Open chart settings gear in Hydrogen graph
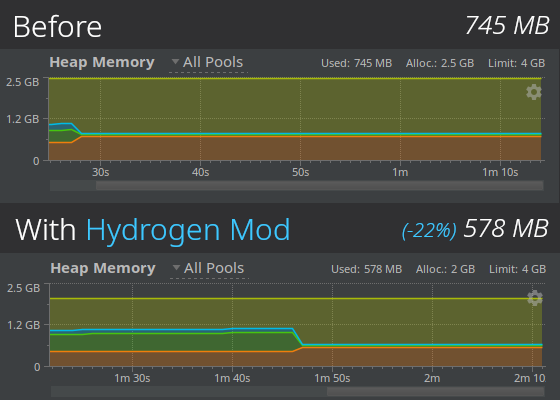 pos(535,298)
